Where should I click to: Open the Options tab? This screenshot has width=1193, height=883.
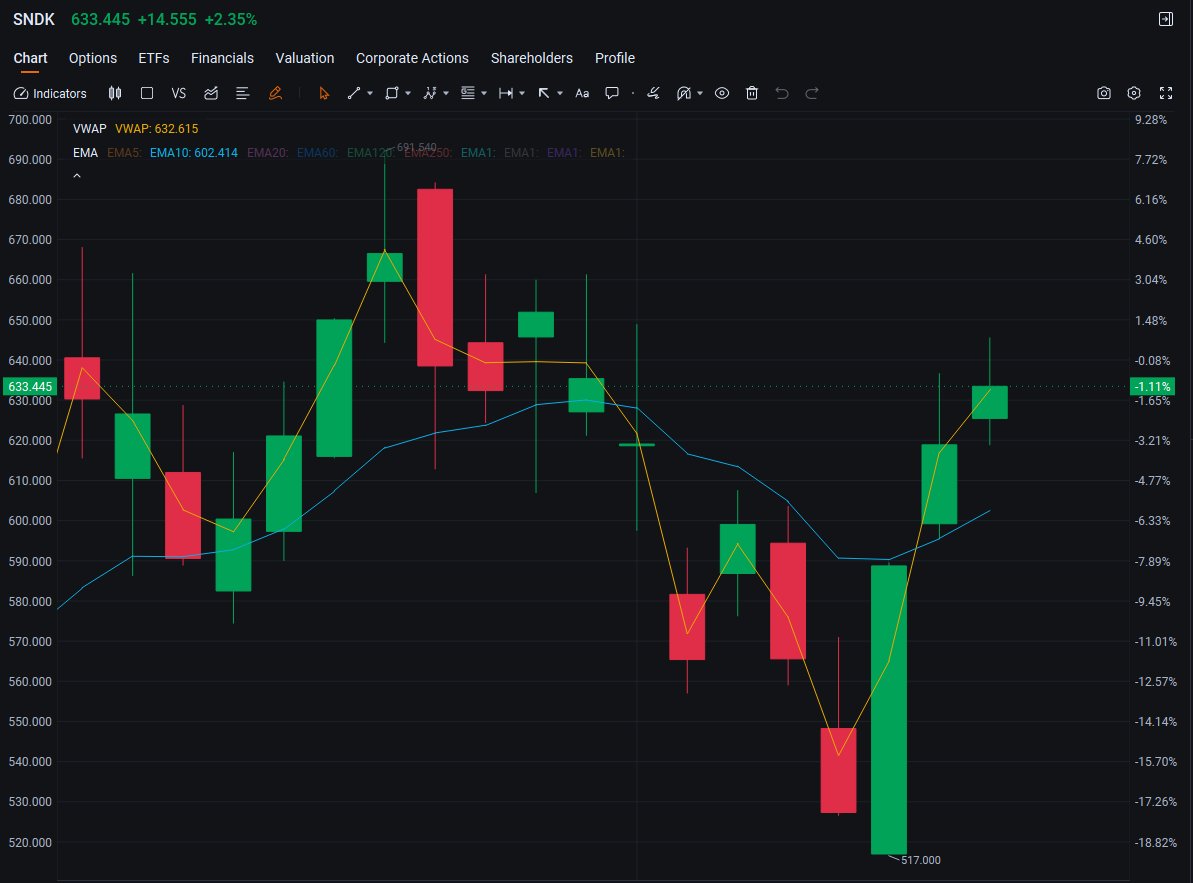pyautogui.click(x=93, y=59)
